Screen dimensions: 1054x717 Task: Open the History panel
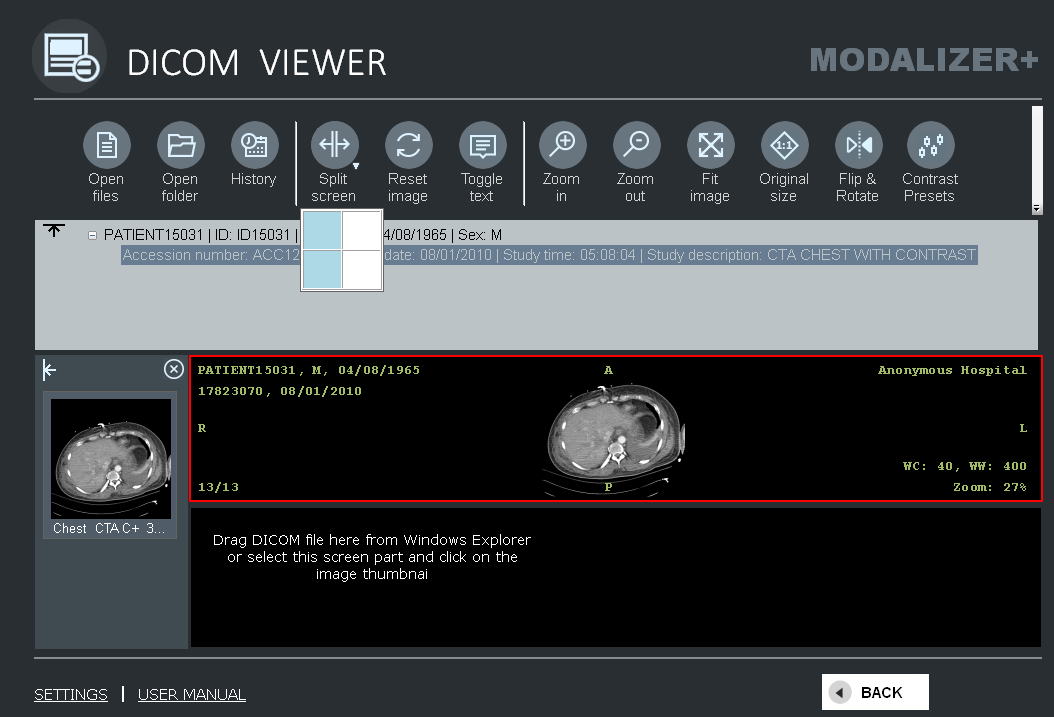[x=254, y=146]
